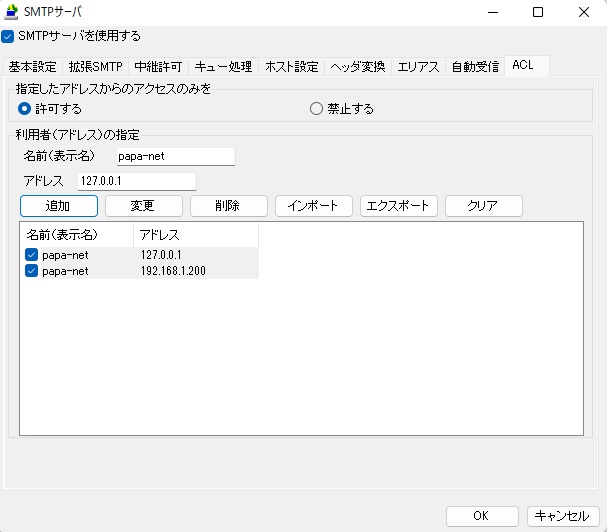
Task: Sort by the 名前(表示名) column header
Action: (77, 235)
